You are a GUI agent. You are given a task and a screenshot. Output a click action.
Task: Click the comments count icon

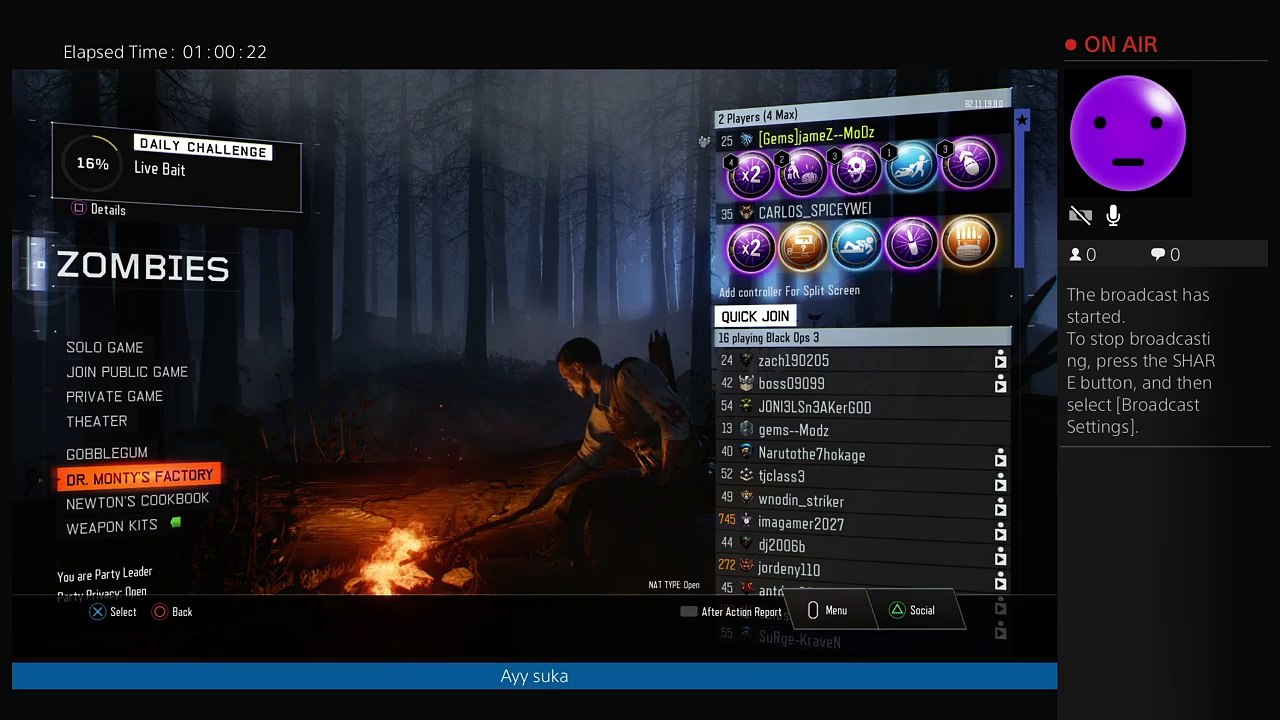point(1158,255)
